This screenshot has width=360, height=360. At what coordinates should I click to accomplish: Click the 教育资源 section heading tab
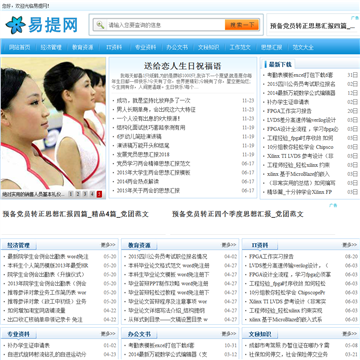click(139, 245)
